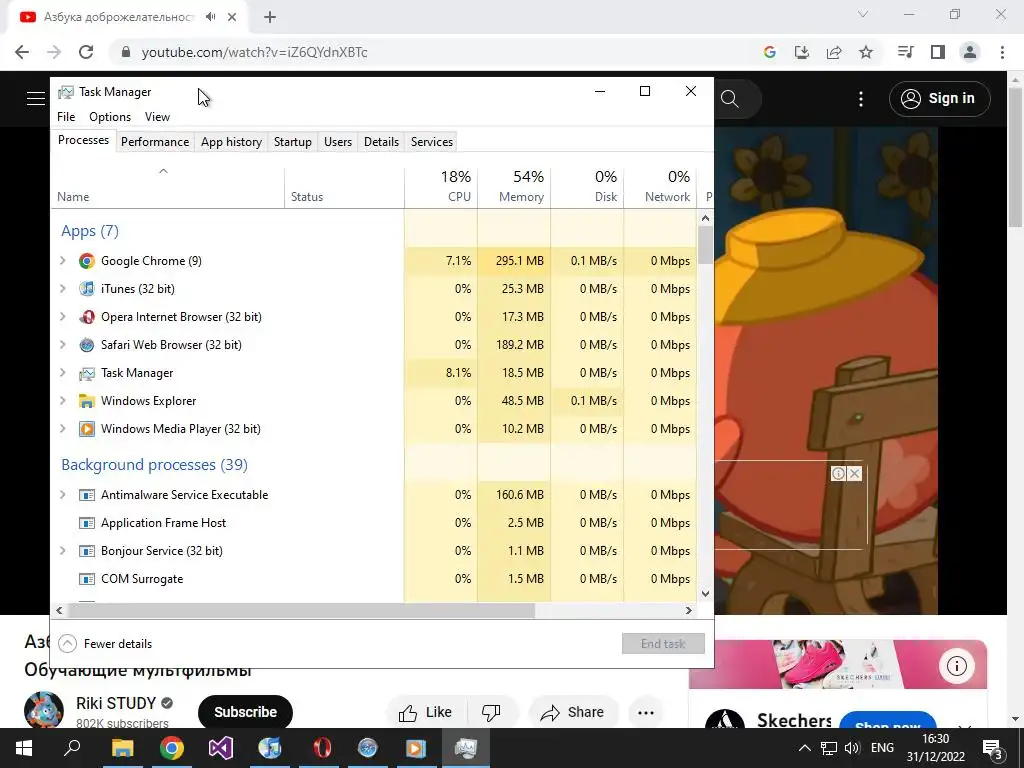Click the End task button

663,644
